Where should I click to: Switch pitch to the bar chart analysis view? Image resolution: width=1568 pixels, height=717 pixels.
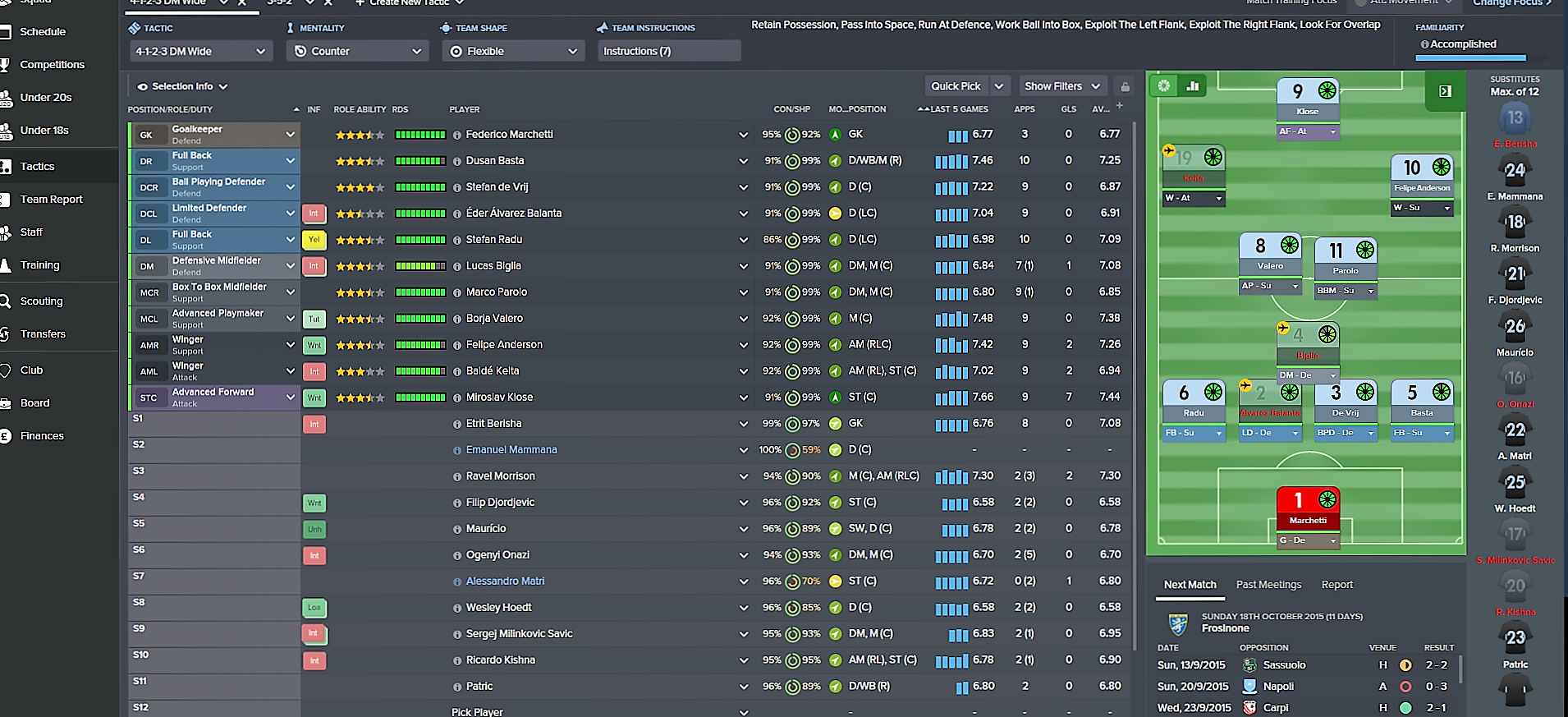coord(1193,85)
